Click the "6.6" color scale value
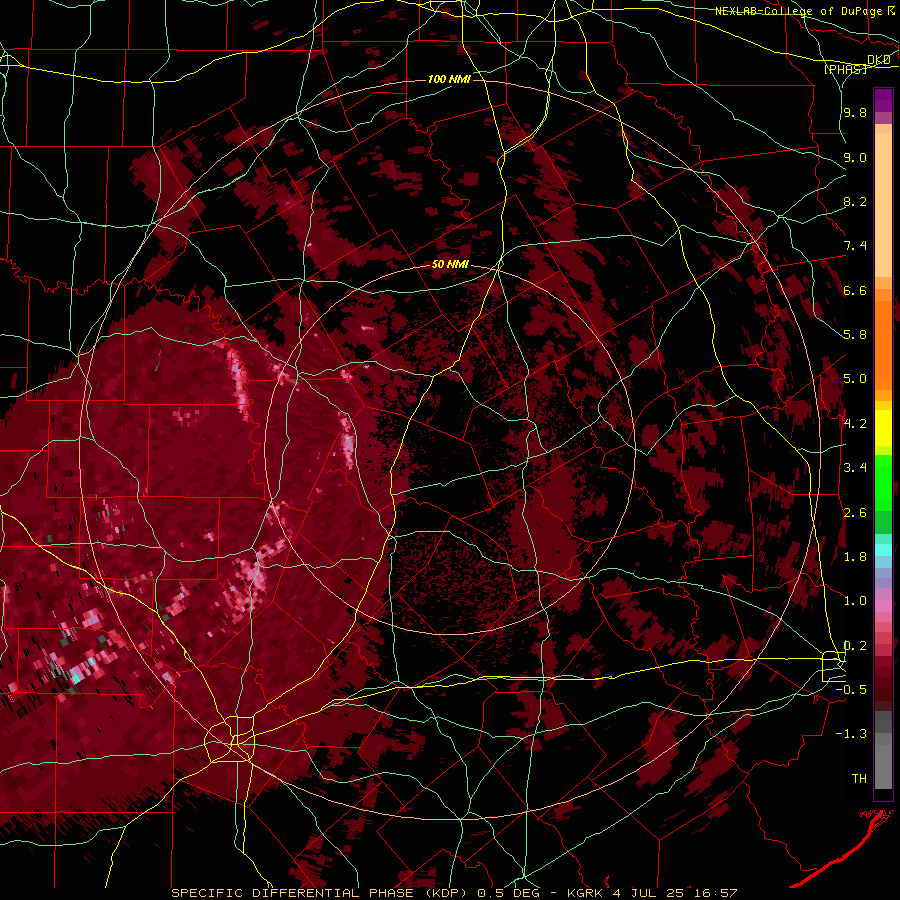This screenshot has width=900, height=900. tap(855, 291)
